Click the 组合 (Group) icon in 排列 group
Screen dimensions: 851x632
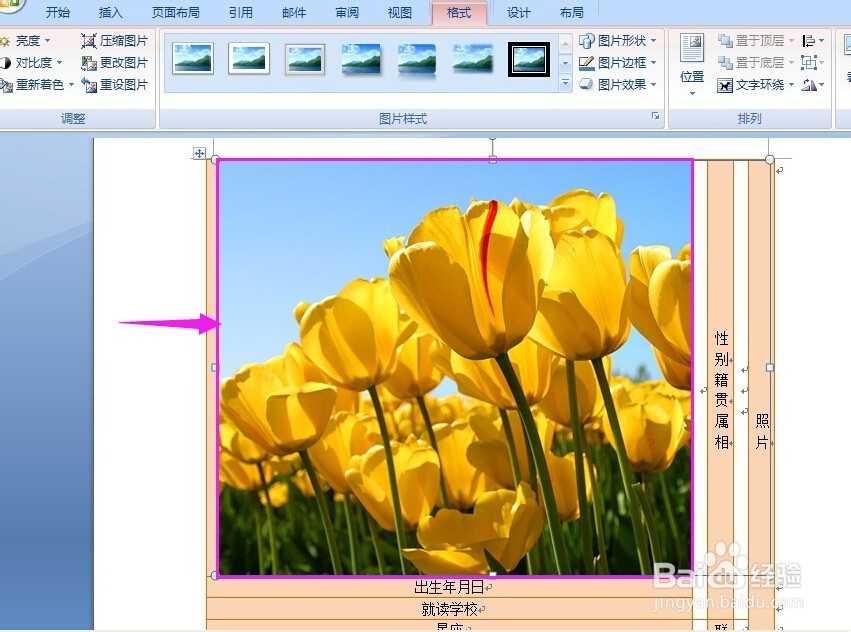click(811, 62)
